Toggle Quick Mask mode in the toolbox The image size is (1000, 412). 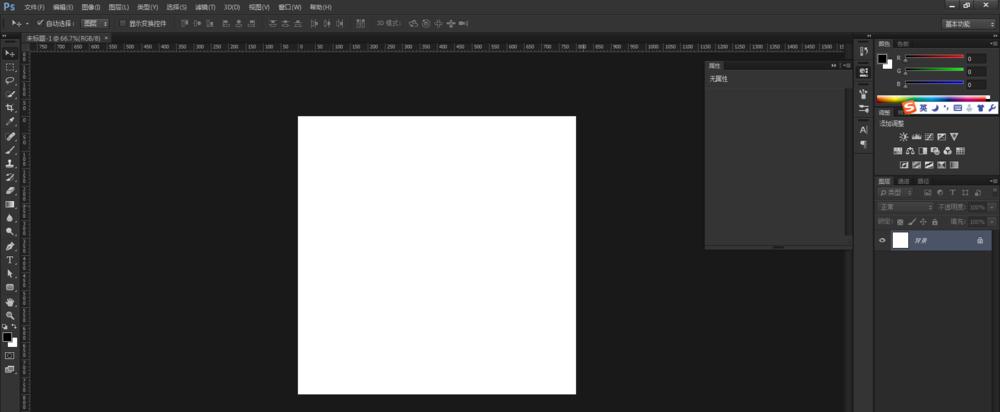pyautogui.click(x=10, y=355)
